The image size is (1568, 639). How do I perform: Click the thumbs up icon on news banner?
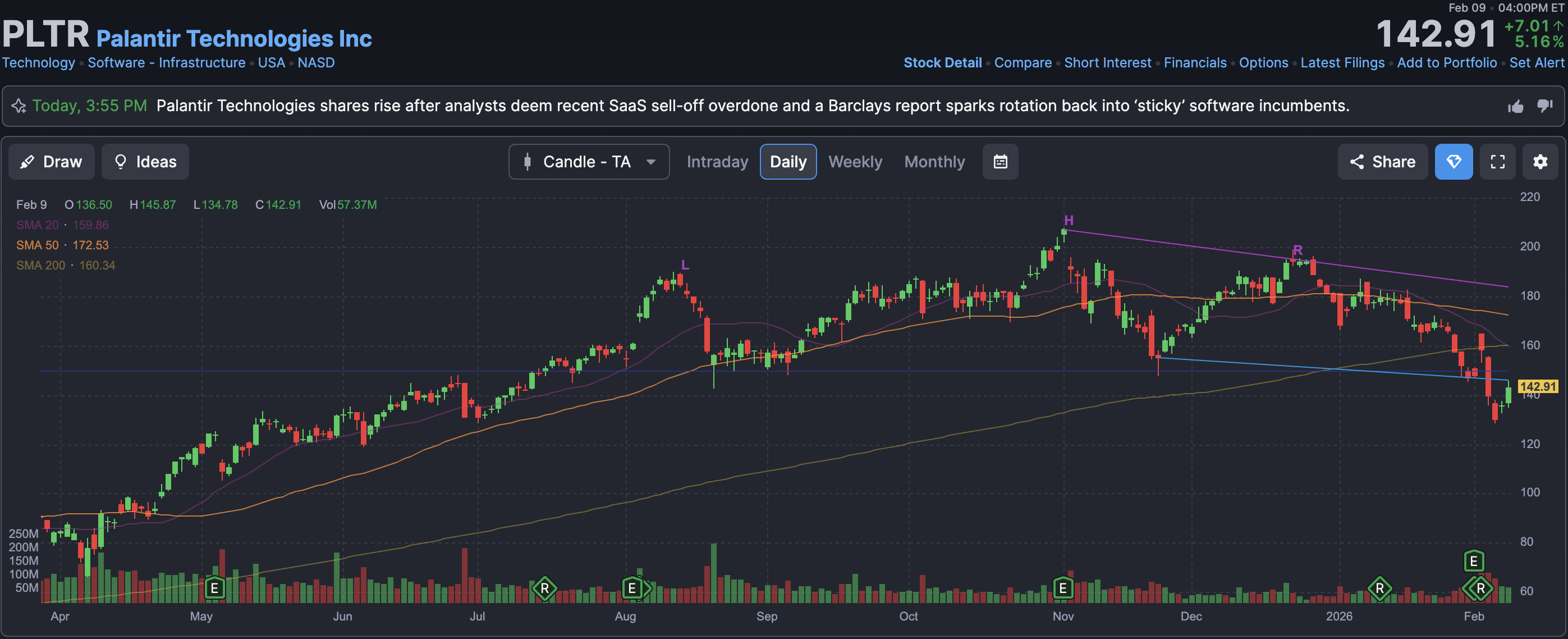(x=1516, y=107)
